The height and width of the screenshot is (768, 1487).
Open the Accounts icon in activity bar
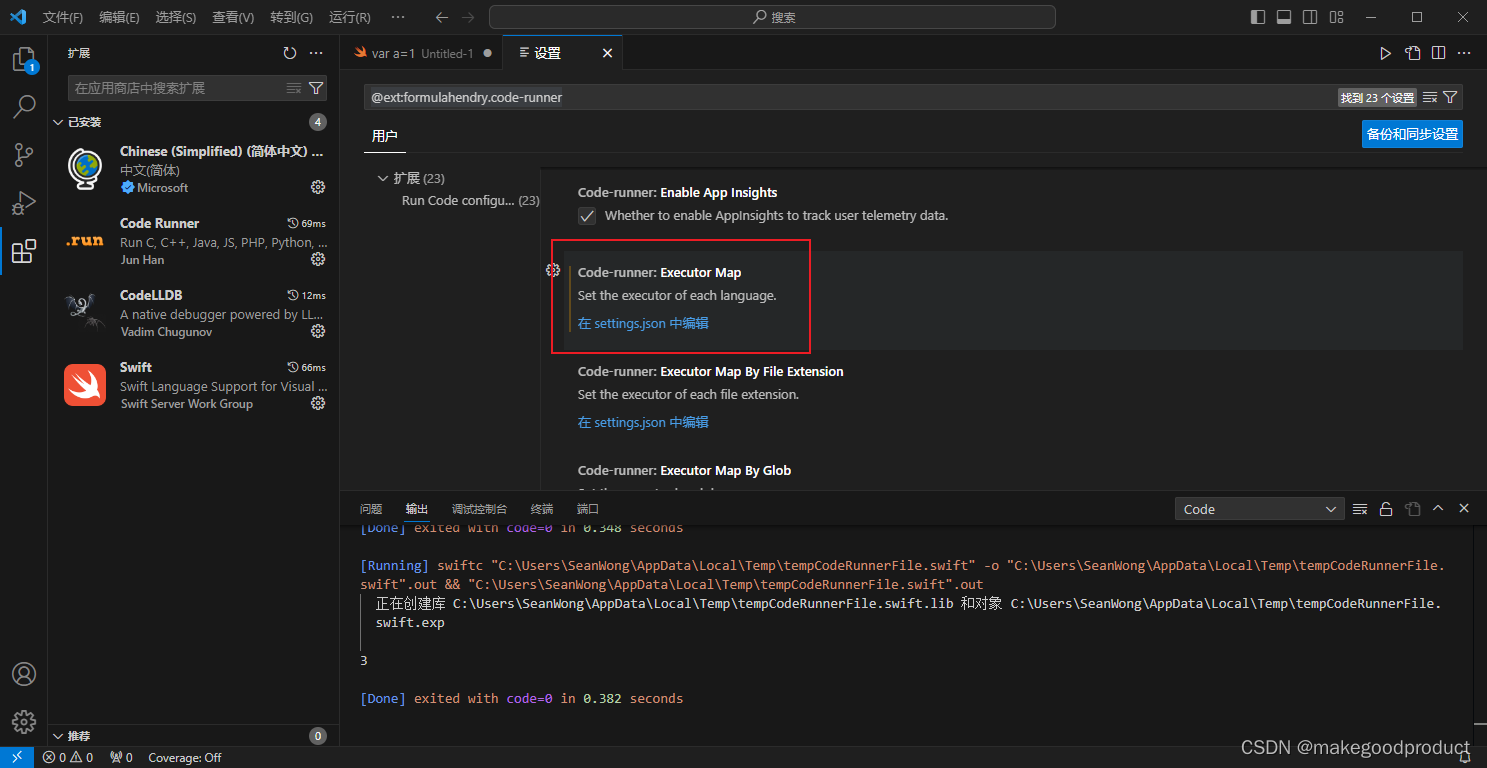click(x=24, y=674)
